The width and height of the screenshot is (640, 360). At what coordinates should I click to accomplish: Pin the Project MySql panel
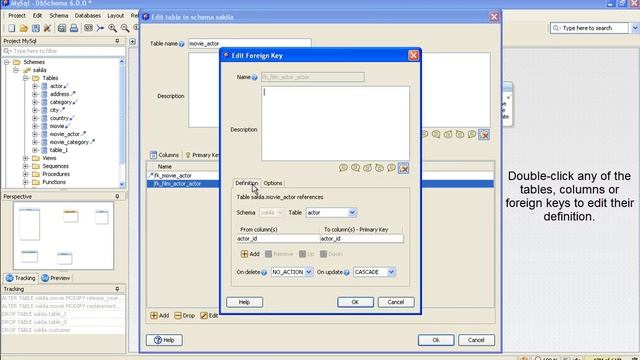point(118,41)
